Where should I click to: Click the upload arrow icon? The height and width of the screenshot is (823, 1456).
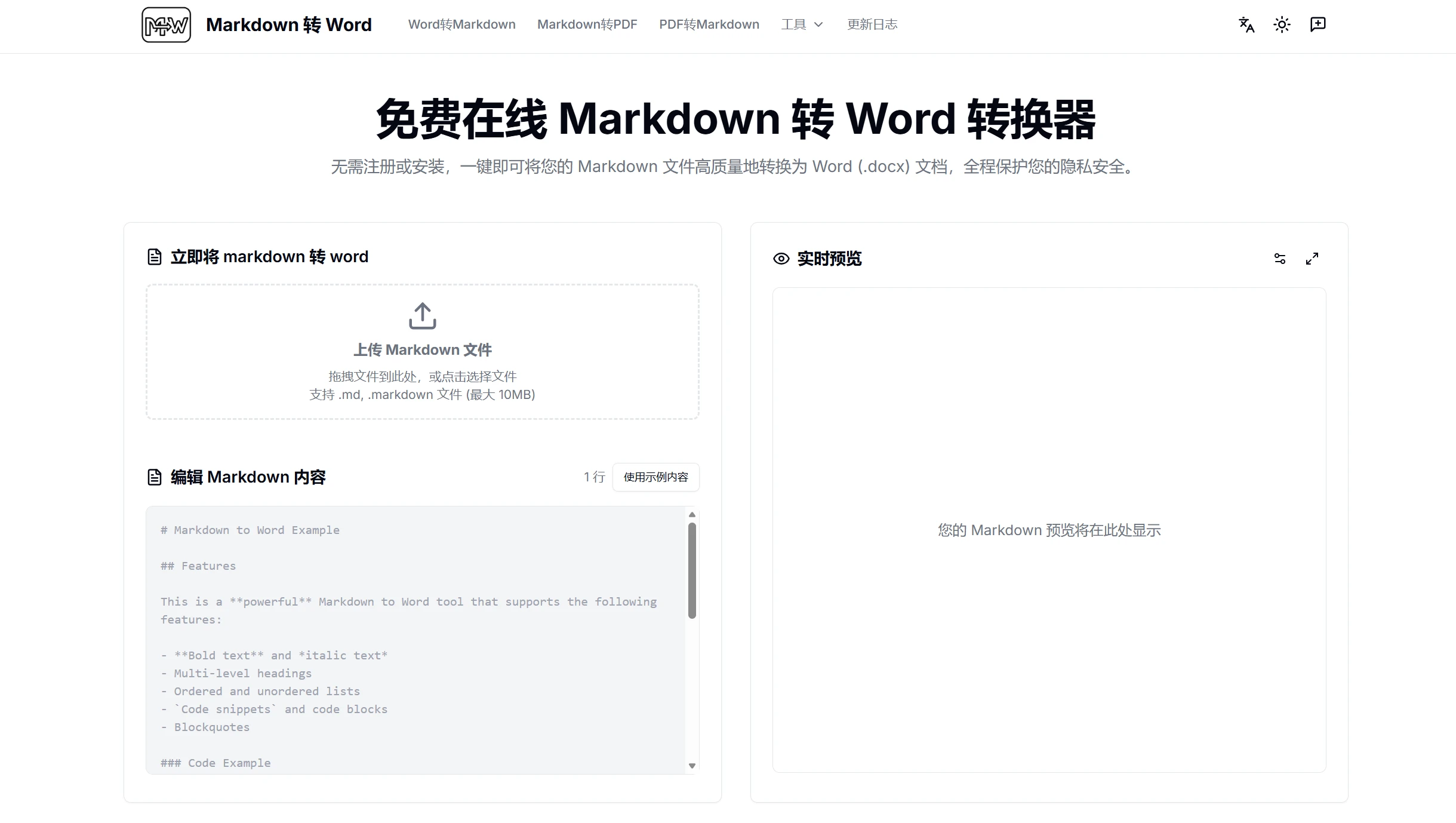423,316
